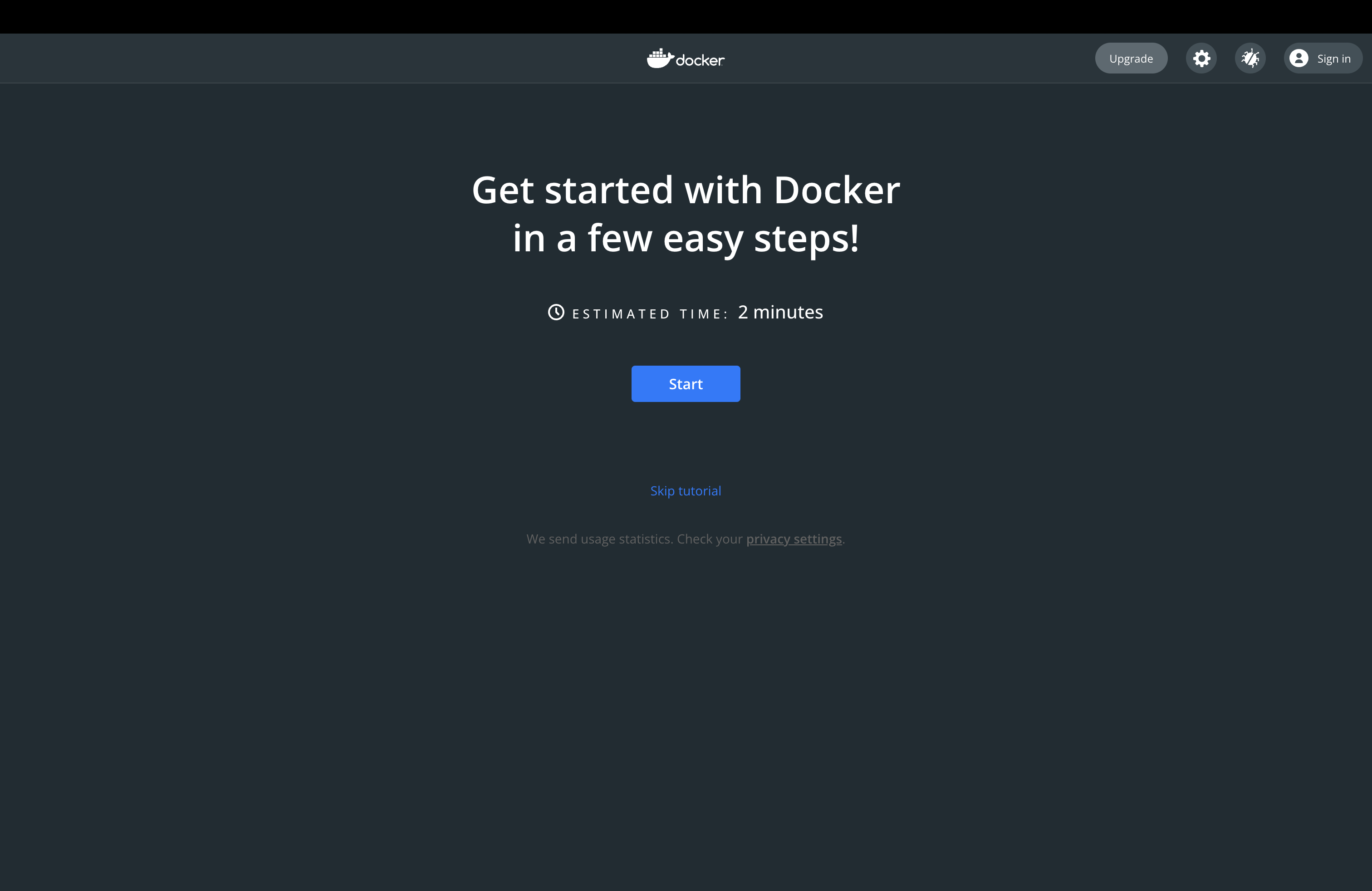Image resolution: width=1372 pixels, height=891 pixels.
Task: Click the account avatar icon
Action: point(1299,58)
